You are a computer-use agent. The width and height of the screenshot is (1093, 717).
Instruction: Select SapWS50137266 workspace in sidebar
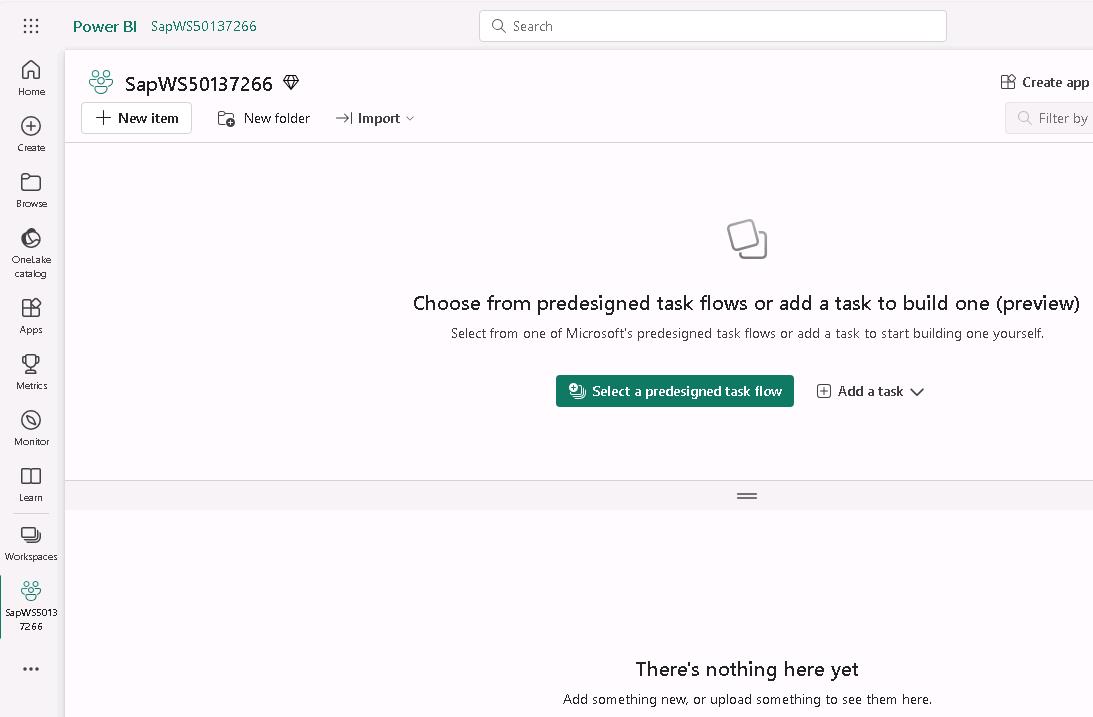[31, 606]
